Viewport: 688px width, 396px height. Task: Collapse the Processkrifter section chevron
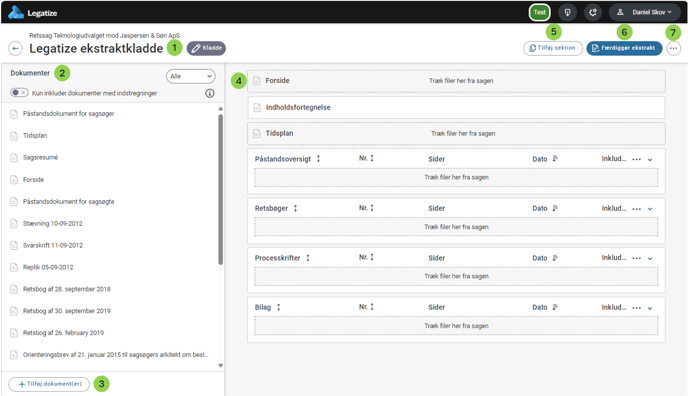tap(650, 259)
